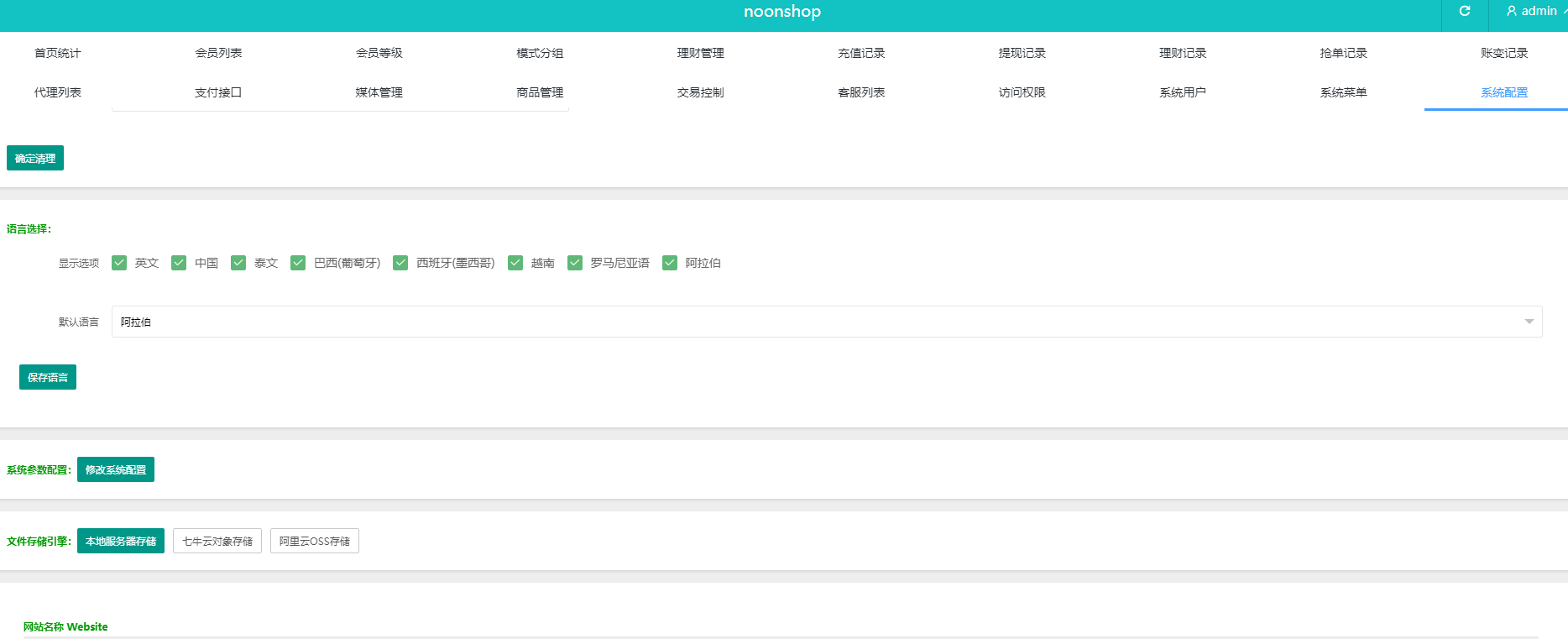Screen dimensions: 1568x639
Task: Uncheck 罗马尼亚语 display option
Action: pyautogui.click(x=575, y=263)
